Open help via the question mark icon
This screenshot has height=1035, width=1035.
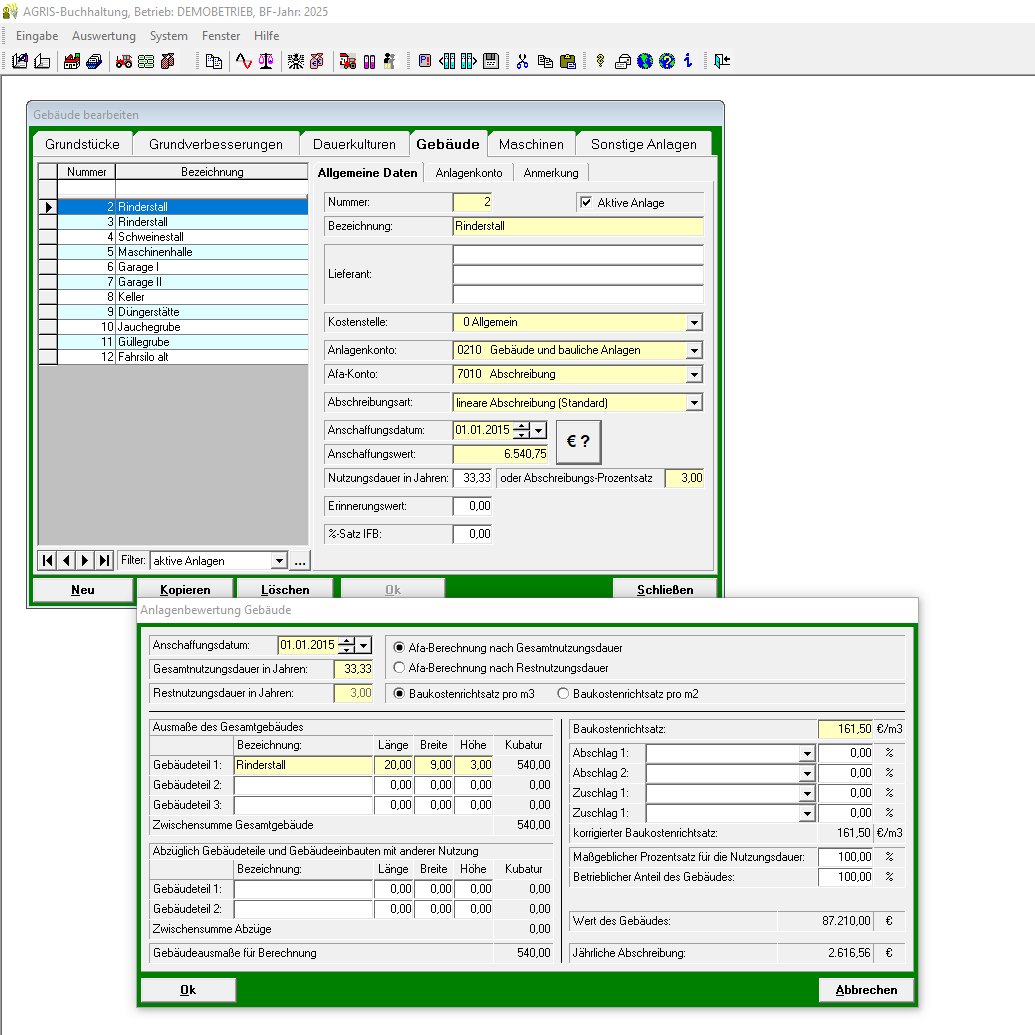pos(666,61)
